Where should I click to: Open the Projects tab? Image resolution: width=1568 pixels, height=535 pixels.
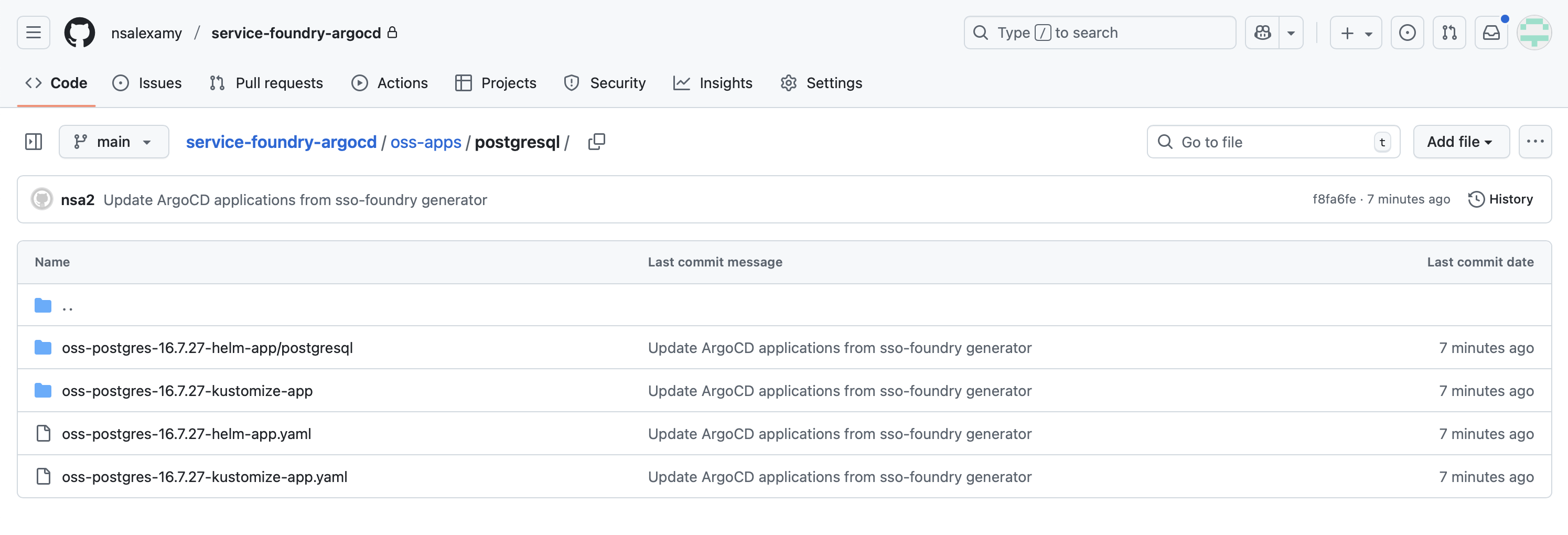pyautogui.click(x=496, y=83)
